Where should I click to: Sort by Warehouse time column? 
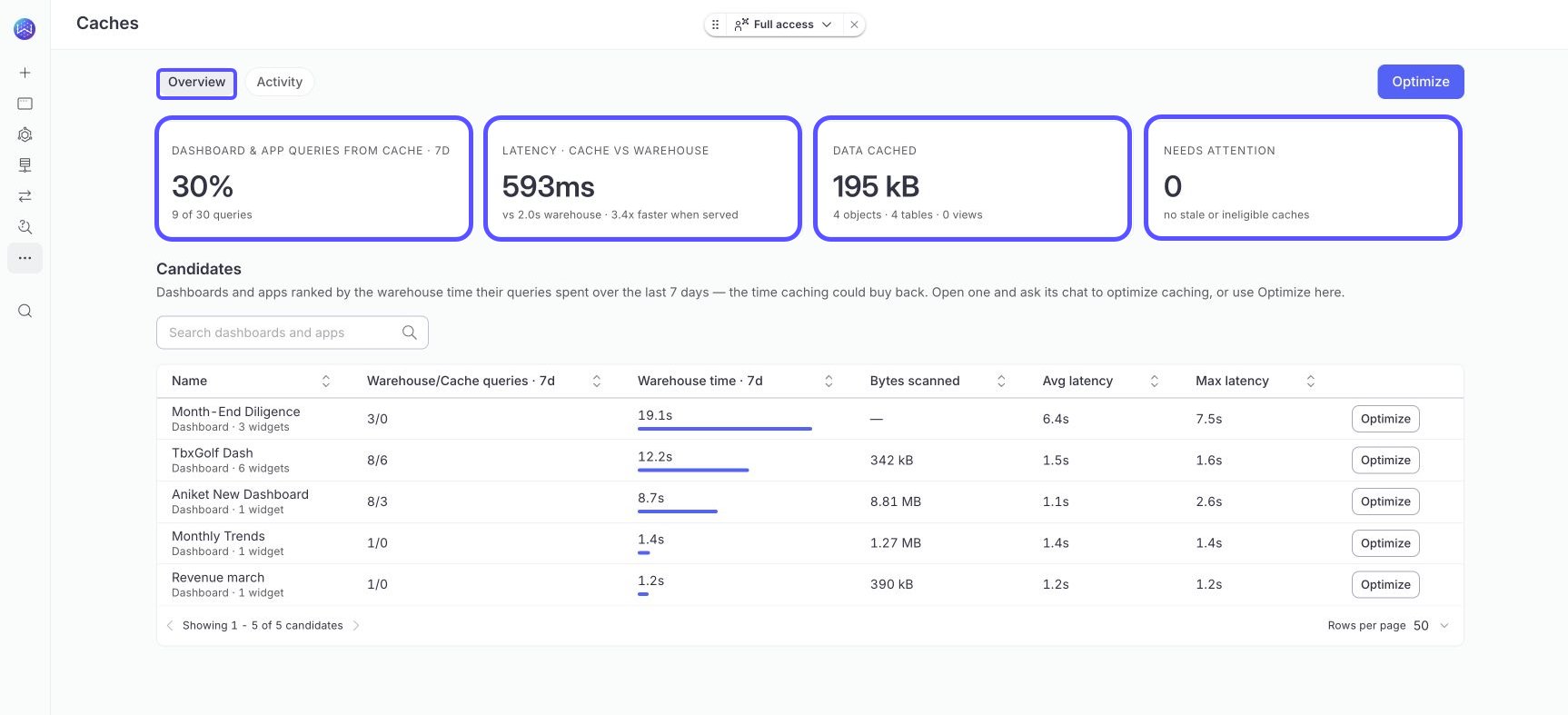pyautogui.click(x=829, y=382)
